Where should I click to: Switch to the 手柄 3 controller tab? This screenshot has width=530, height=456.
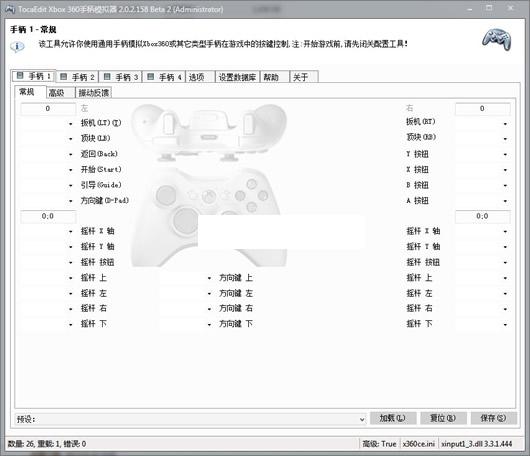click(x=121, y=77)
